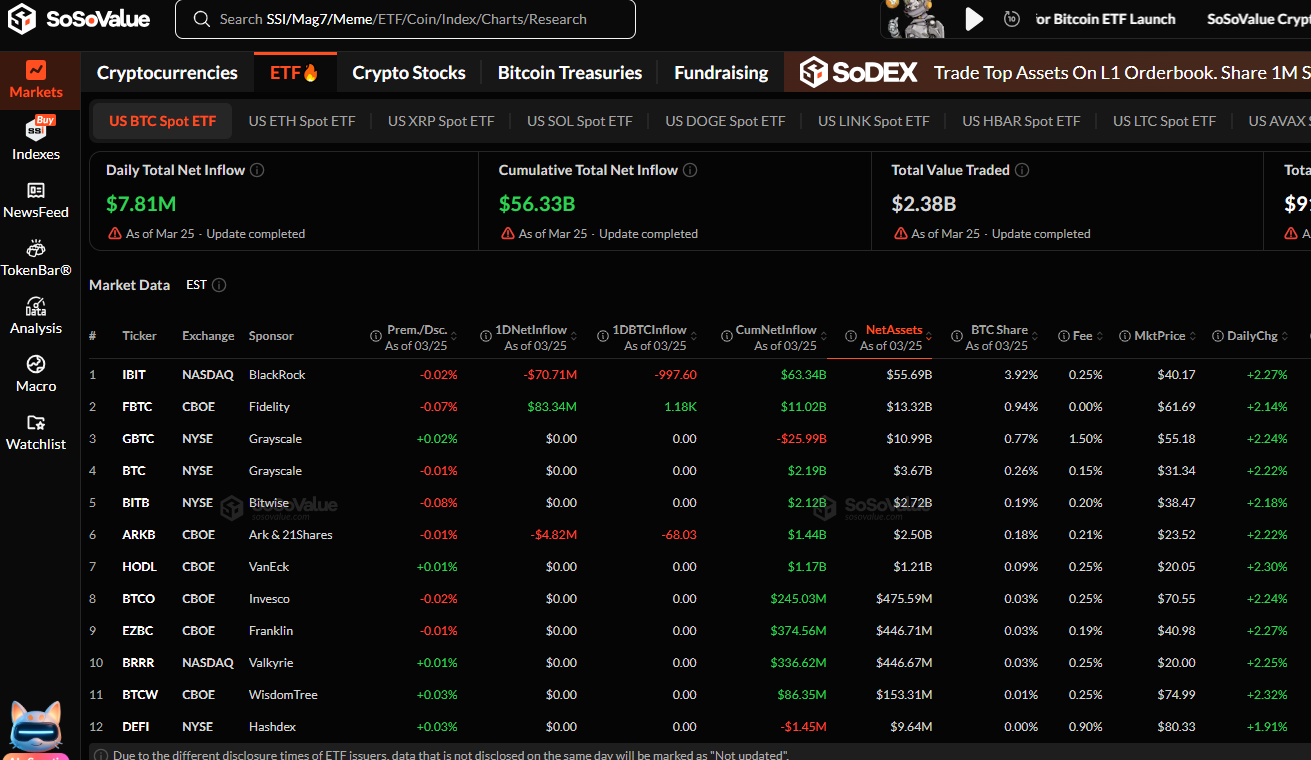Switch to the Crypto Stocks tab
Viewport: 1311px width, 760px height.
click(x=409, y=73)
